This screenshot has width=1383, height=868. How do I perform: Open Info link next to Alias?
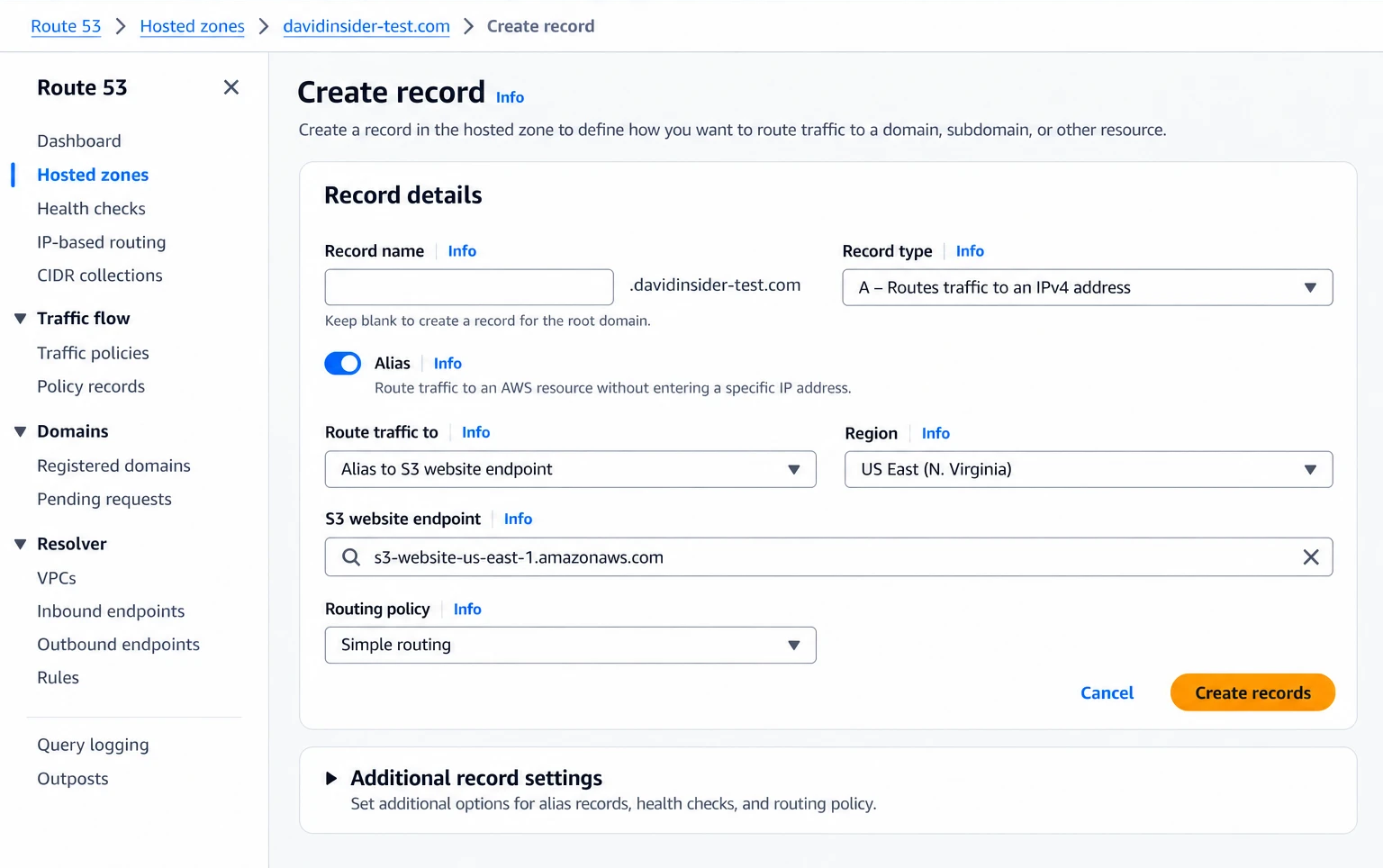click(447, 364)
